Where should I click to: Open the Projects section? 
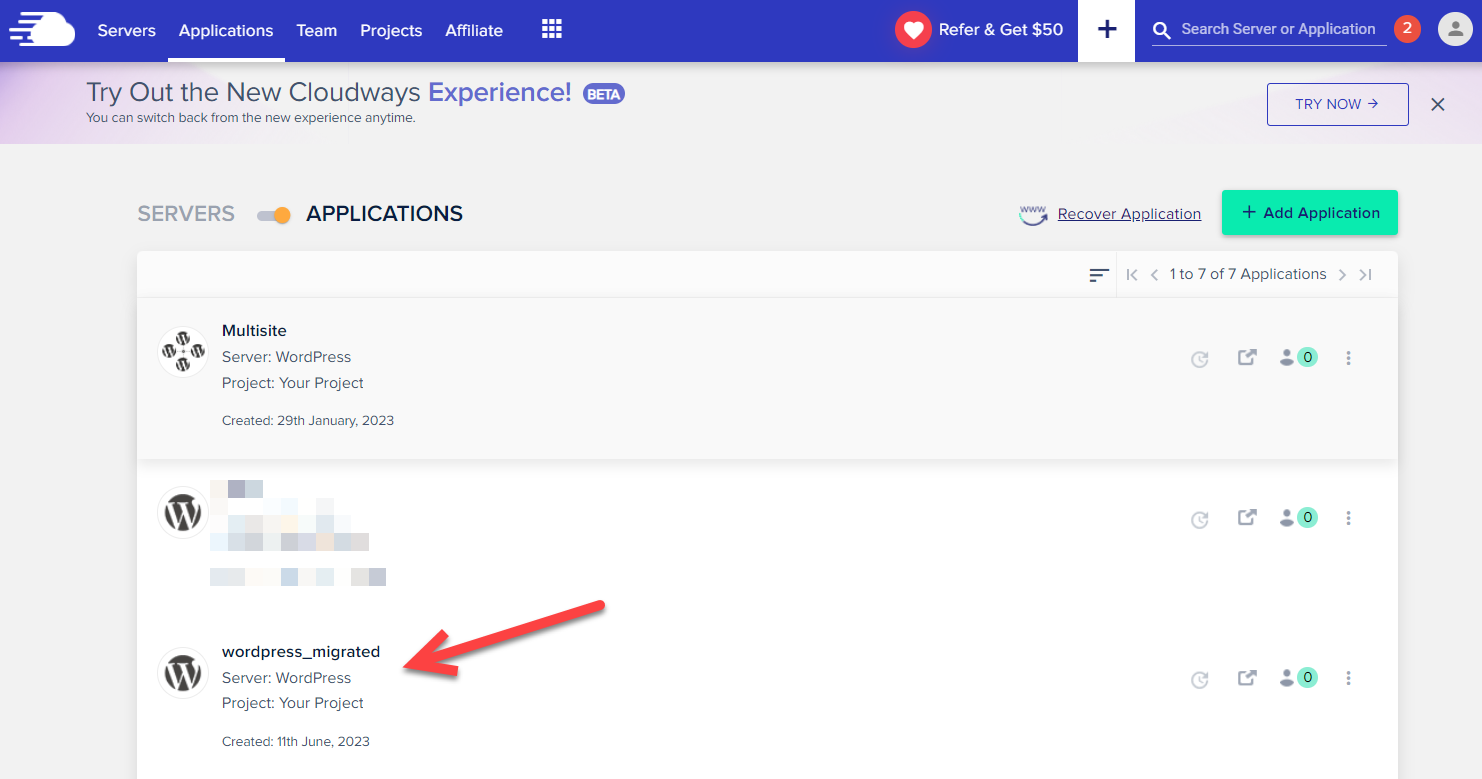[x=391, y=30]
